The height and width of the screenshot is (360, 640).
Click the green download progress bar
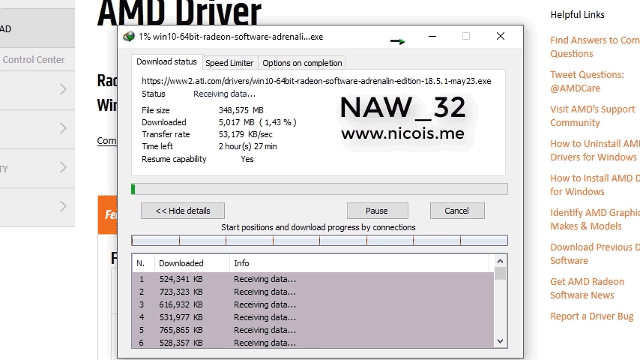point(319,189)
